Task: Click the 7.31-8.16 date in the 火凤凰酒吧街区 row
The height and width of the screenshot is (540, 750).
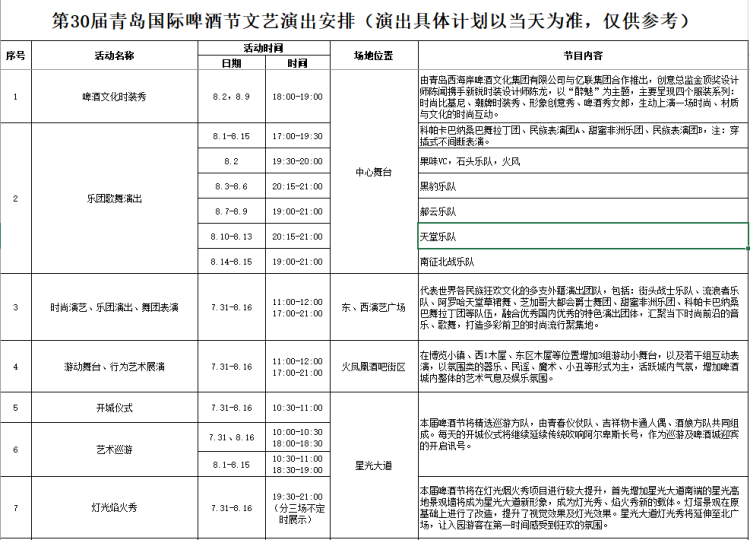Action: (232, 366)
